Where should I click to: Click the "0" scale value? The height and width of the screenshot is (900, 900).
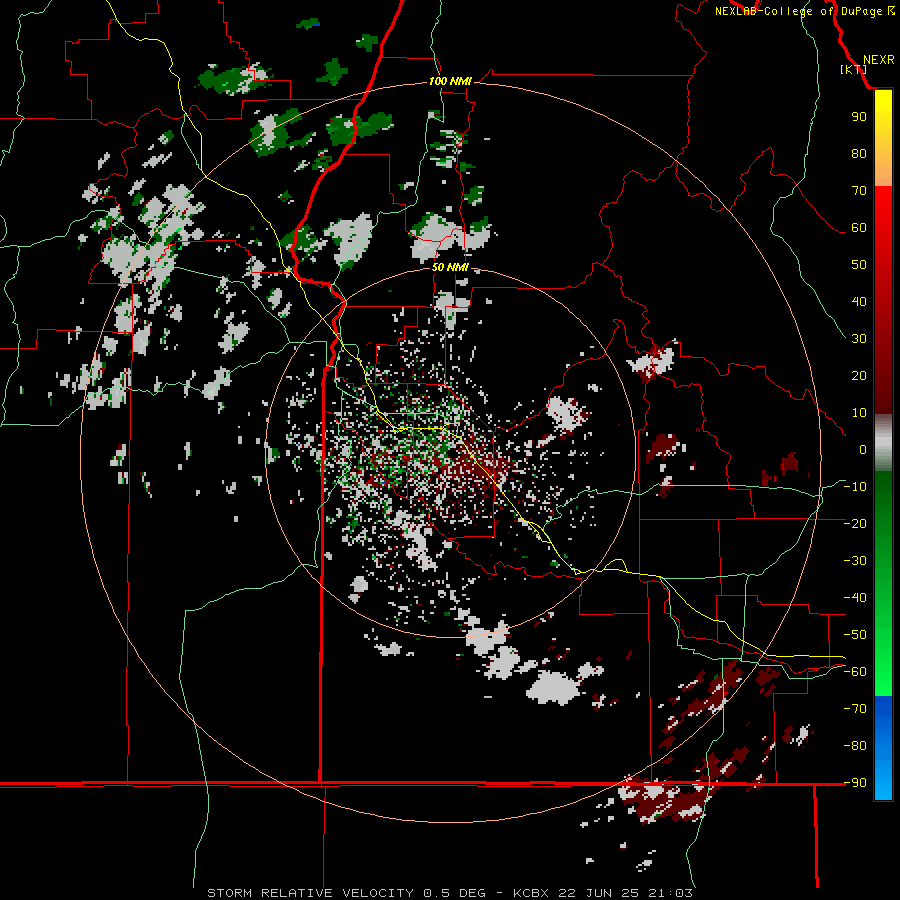click(863, 449)
